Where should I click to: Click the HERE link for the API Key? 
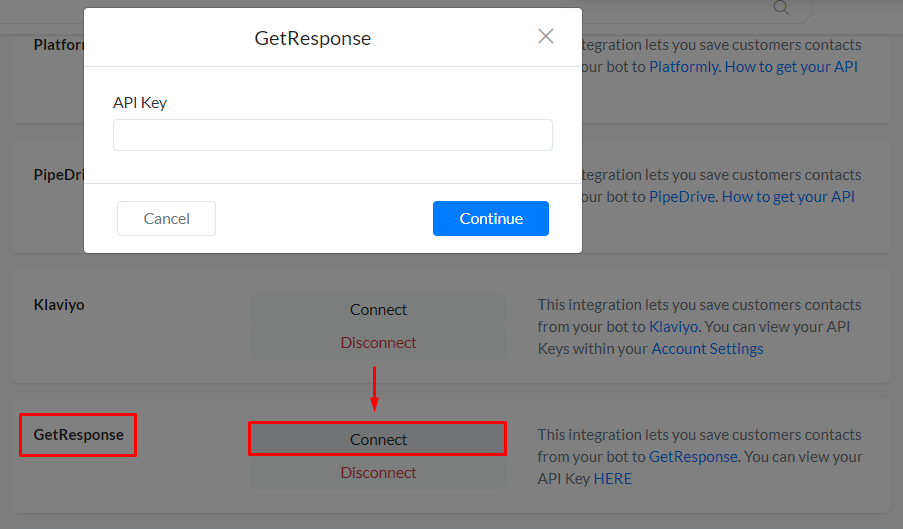coord(613,479)
